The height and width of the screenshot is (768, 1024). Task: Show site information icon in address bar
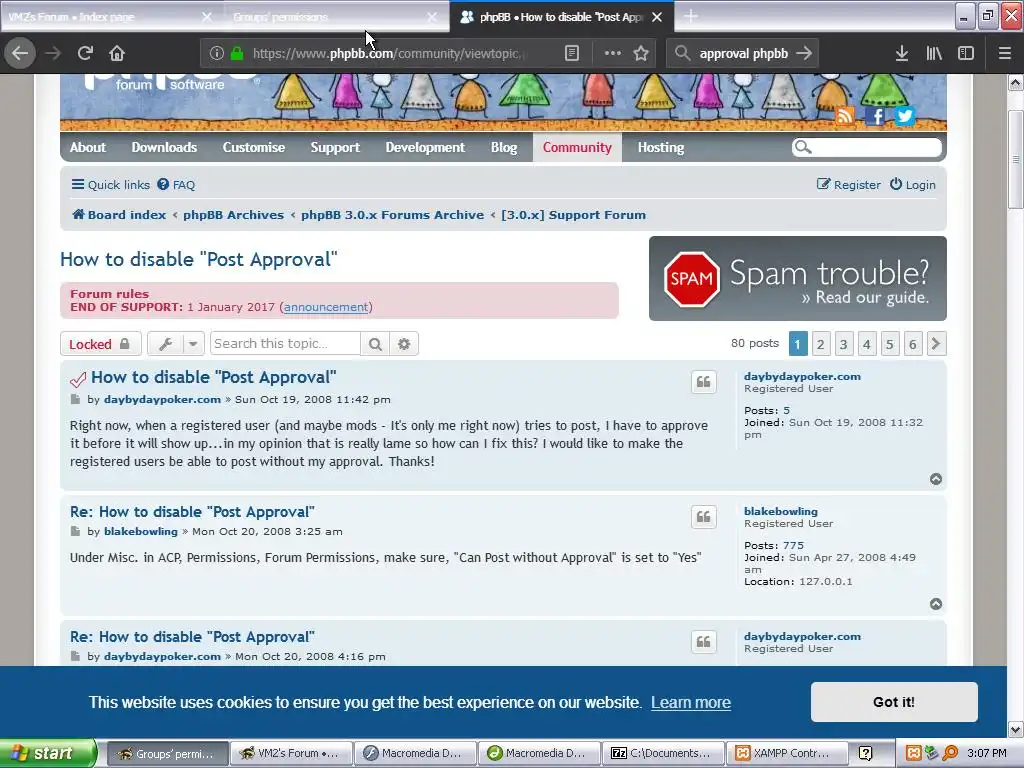[x=217, y=53]
